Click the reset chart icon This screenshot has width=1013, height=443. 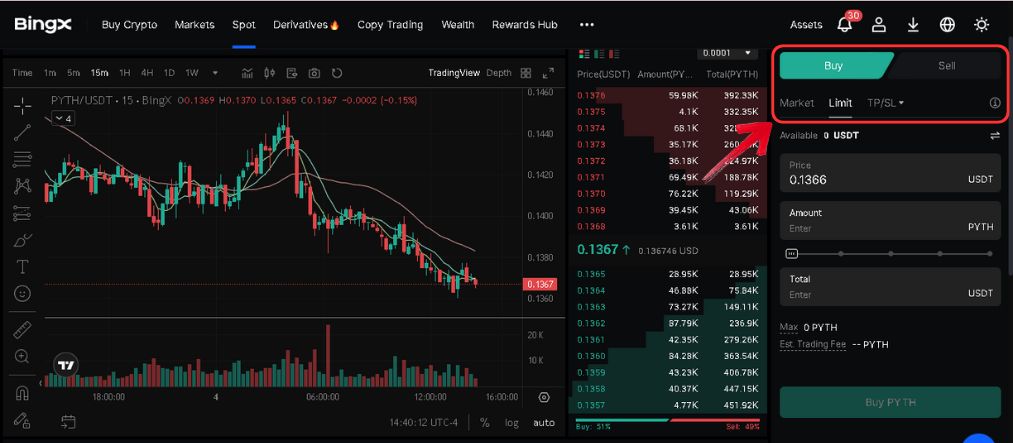[337, 73]
